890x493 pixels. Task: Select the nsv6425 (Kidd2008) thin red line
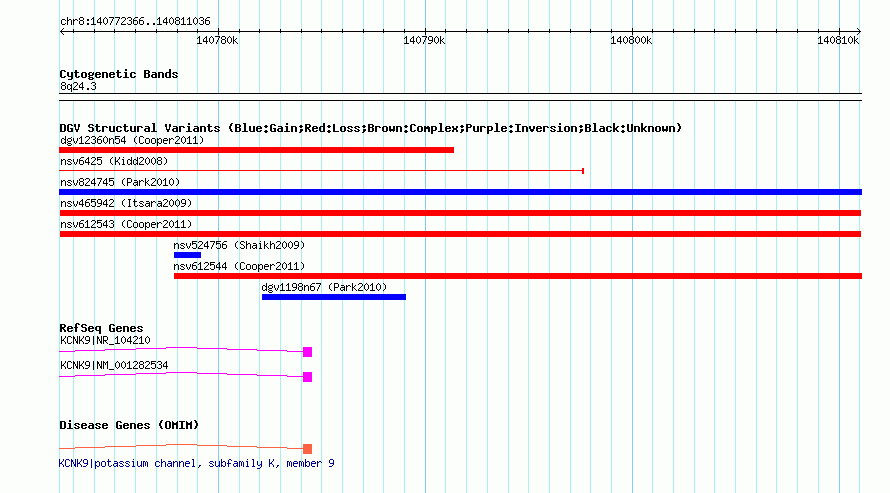pyautogui.click(x=321, y=170)
